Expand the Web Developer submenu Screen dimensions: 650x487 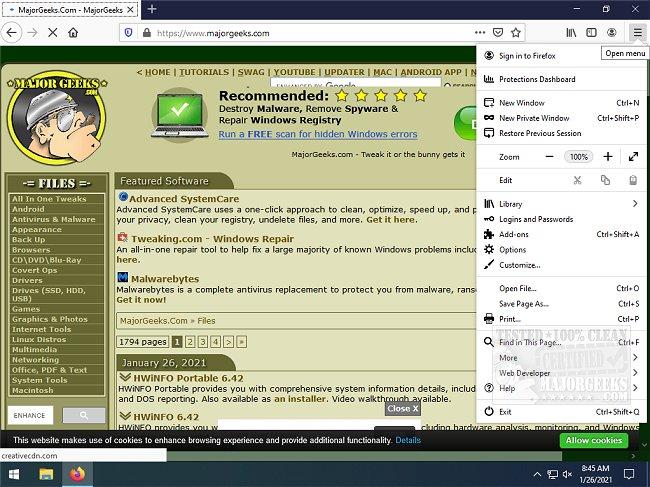560,373
